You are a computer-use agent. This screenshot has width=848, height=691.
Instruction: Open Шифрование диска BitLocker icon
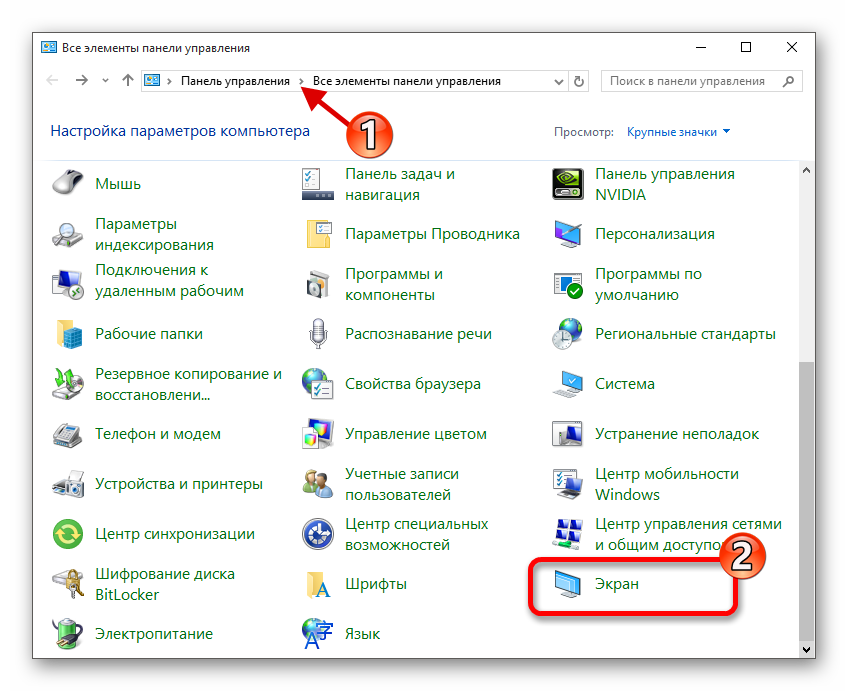67,584
